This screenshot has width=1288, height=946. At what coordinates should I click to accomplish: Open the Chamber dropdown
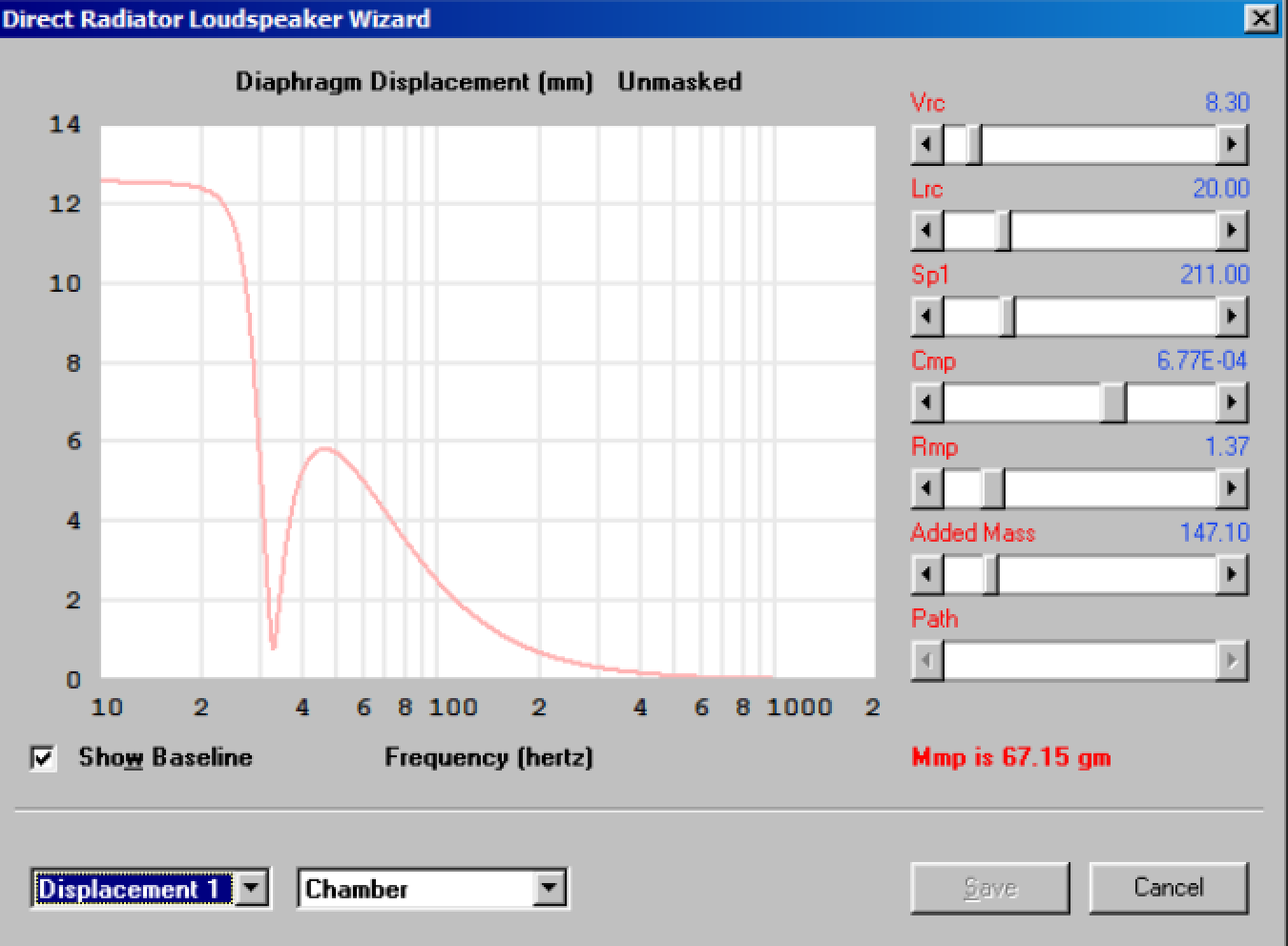549,889
